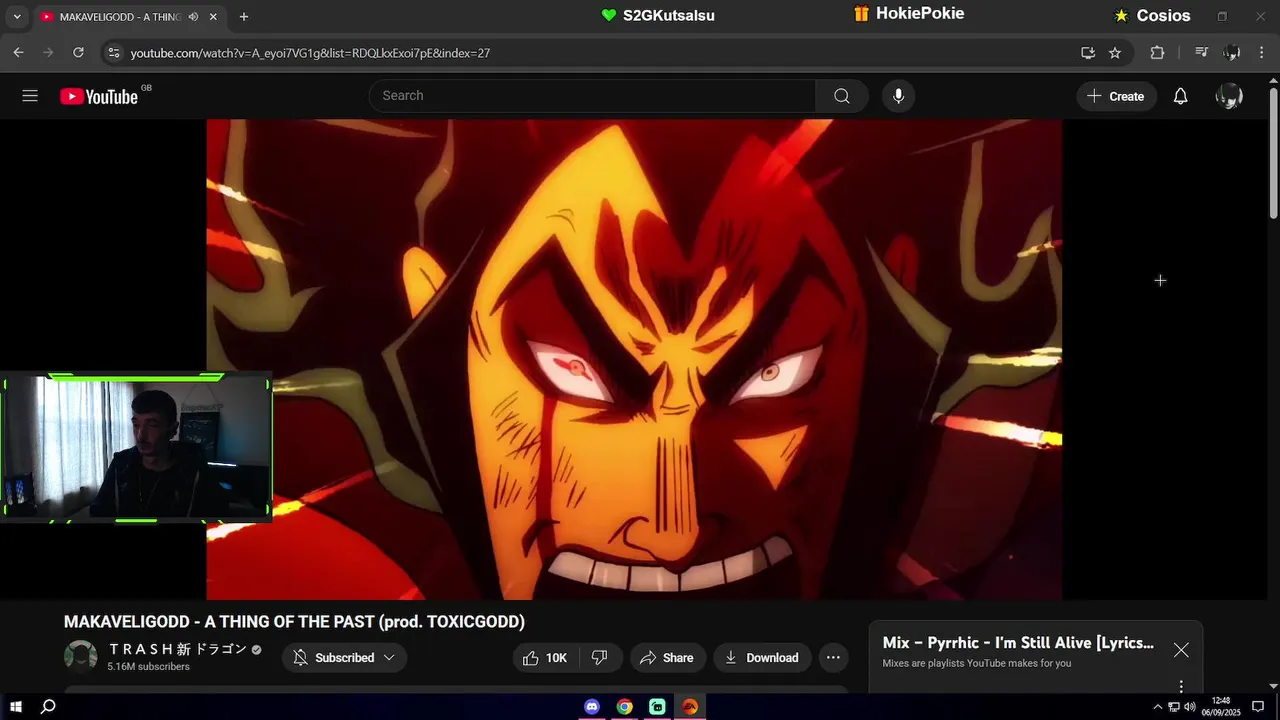This screenshot has height=720, width=1280.
Task: Close the MAKAVELIGODD tab
Action: (213, 17)
